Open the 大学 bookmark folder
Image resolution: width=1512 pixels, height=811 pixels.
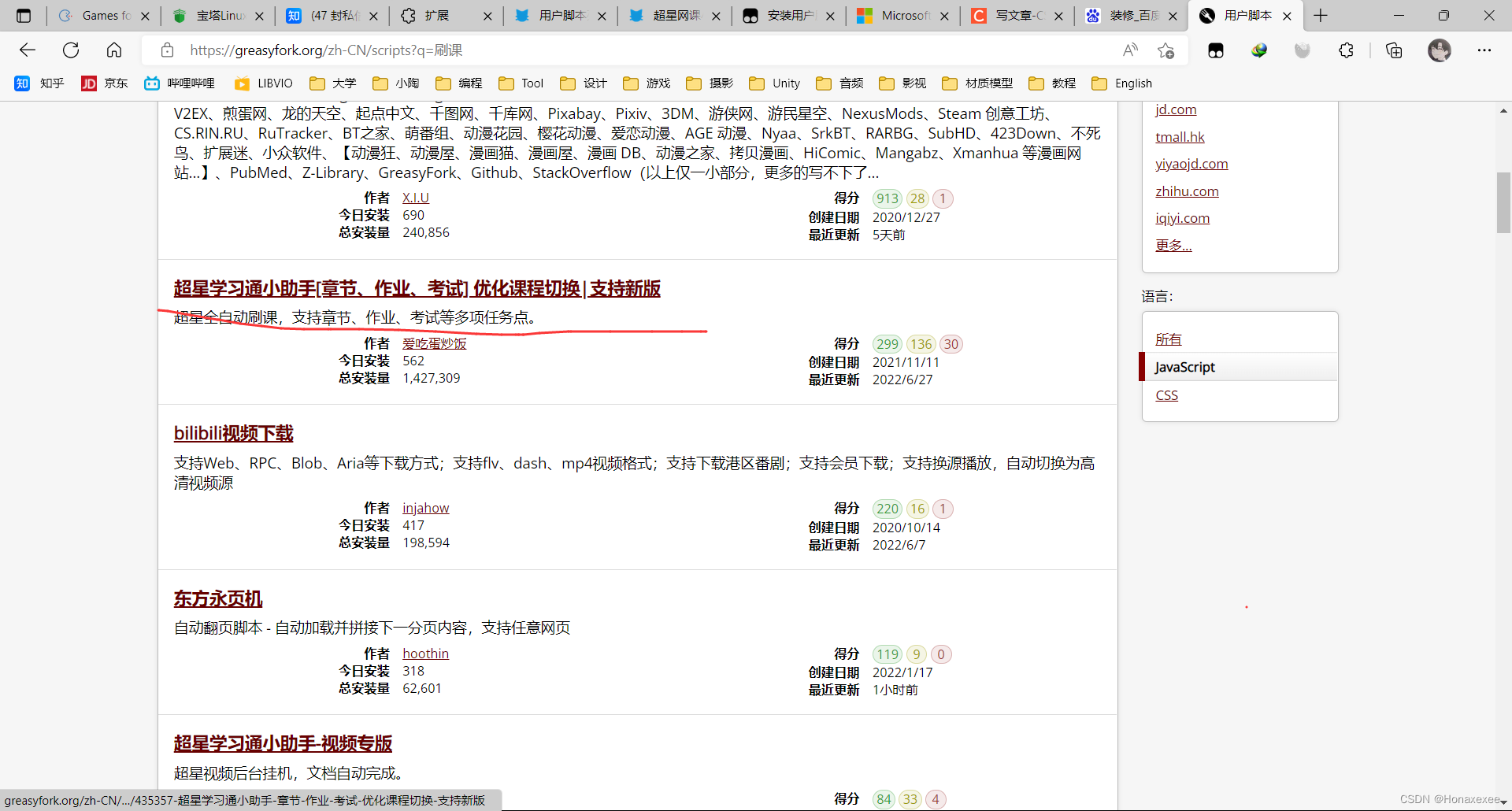tap(333, 83)
